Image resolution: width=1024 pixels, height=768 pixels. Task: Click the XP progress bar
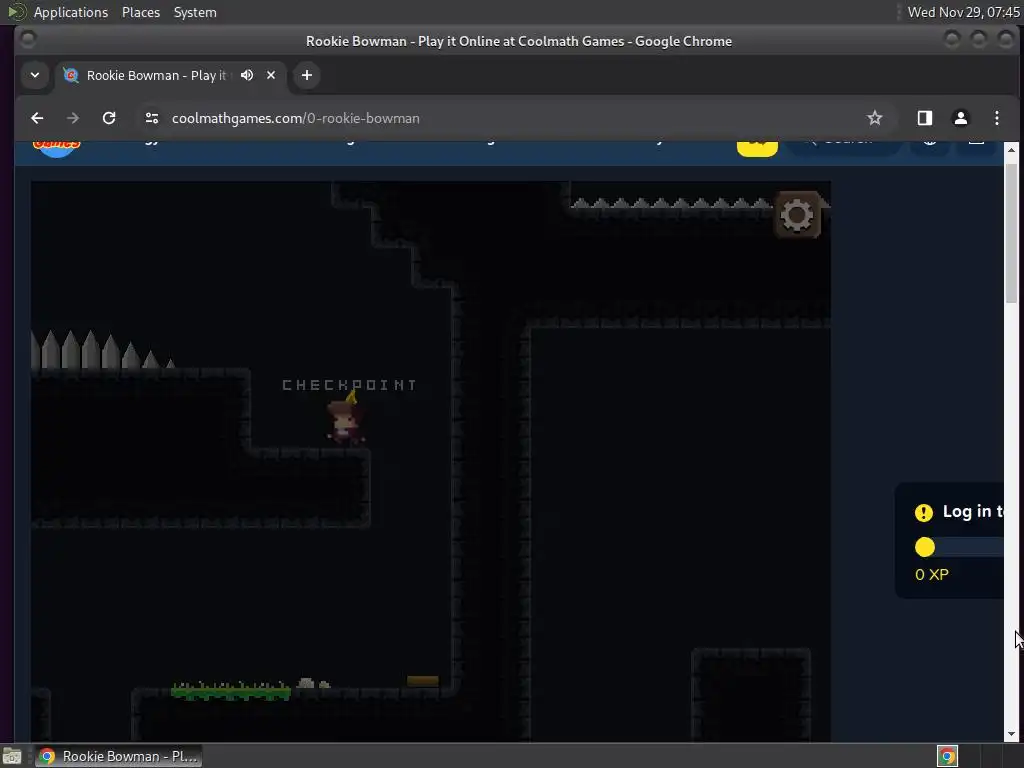pyautogui.click(x=959, y=547)
